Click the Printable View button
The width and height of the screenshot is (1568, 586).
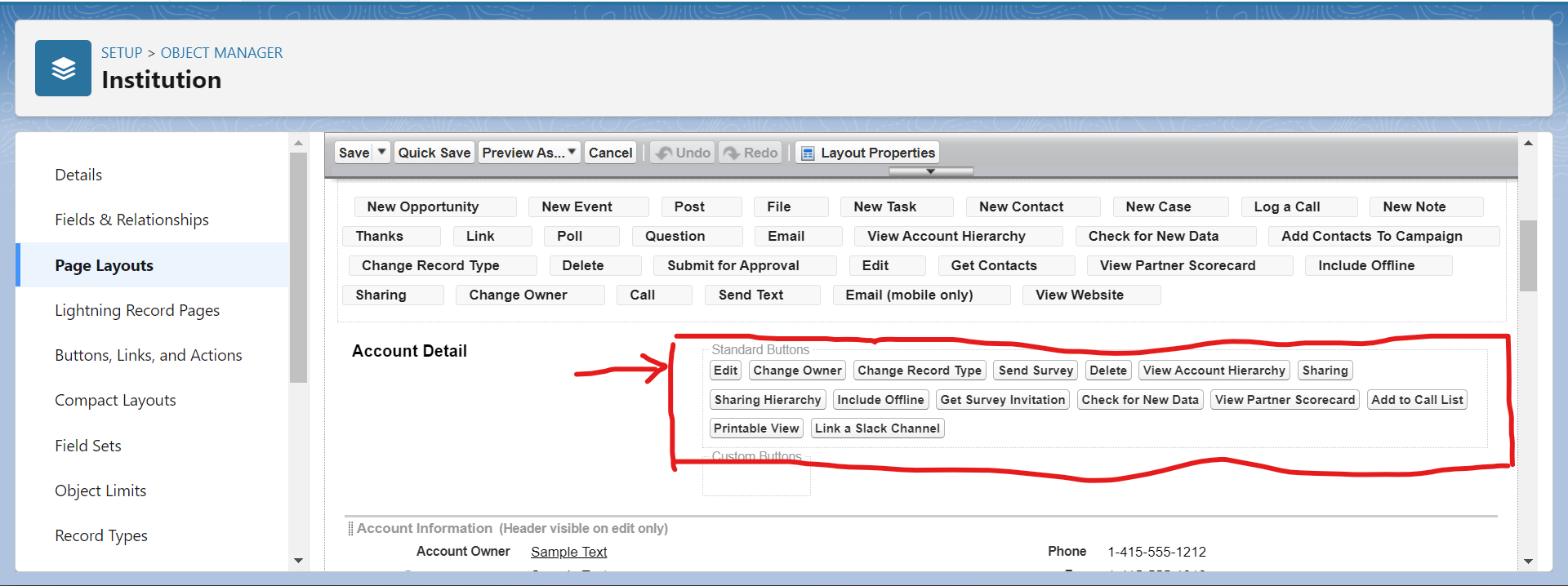click(x=756, y=428)
